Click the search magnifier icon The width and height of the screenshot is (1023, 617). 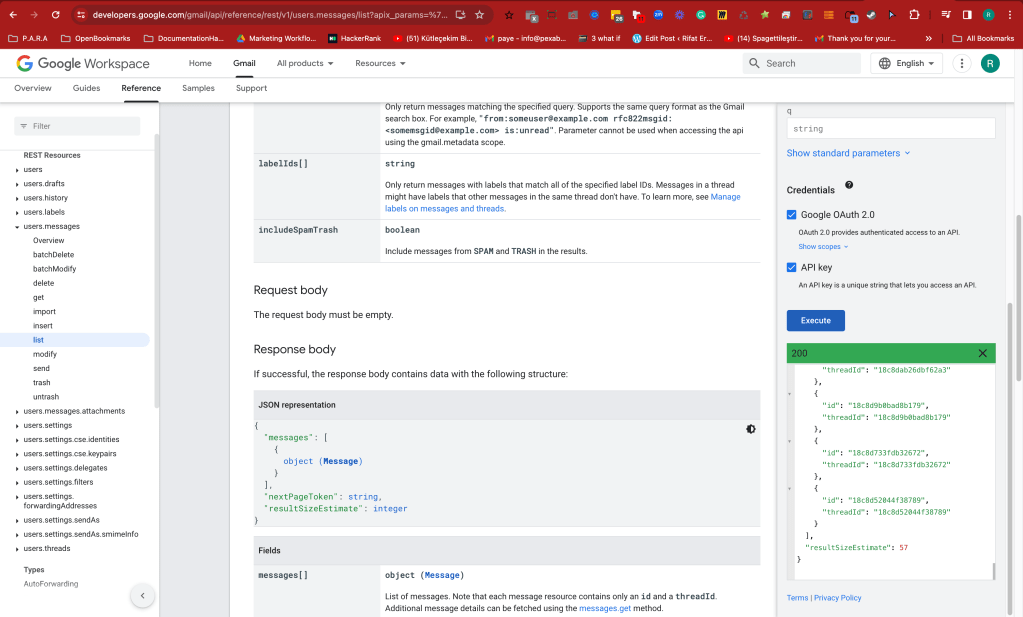click(754, 63)
